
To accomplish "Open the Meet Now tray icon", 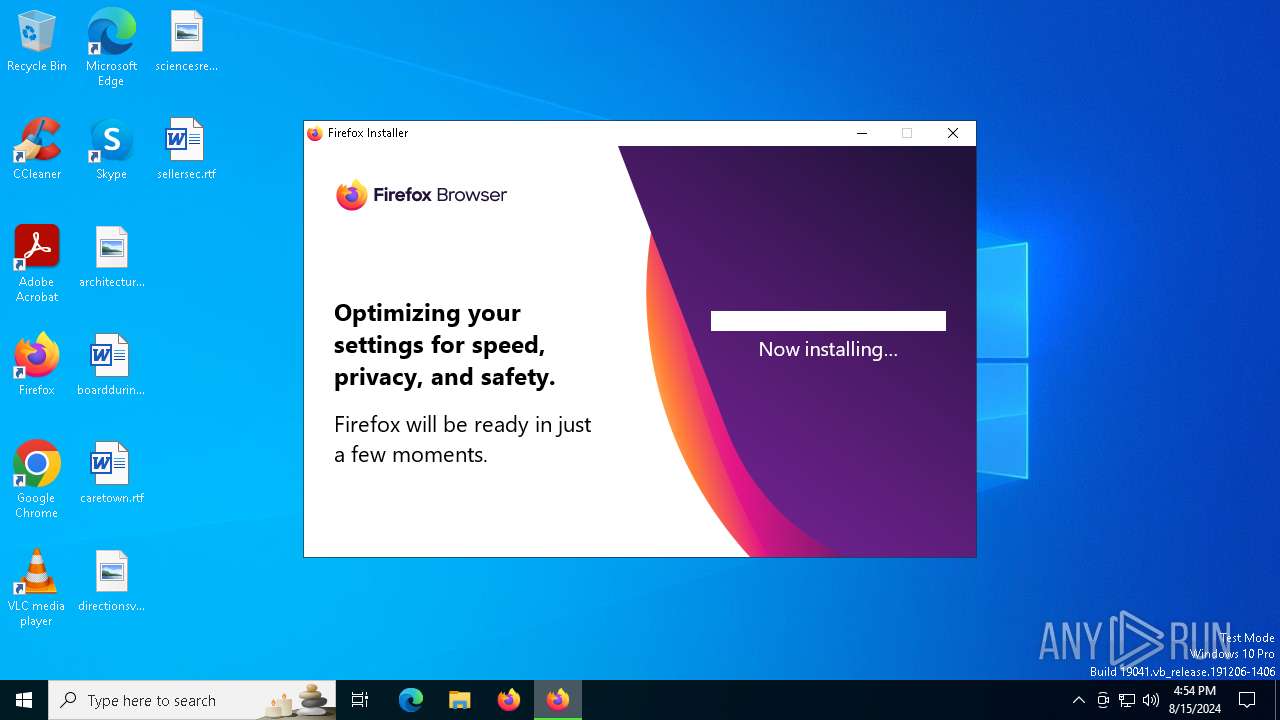I will (1103, 700).
